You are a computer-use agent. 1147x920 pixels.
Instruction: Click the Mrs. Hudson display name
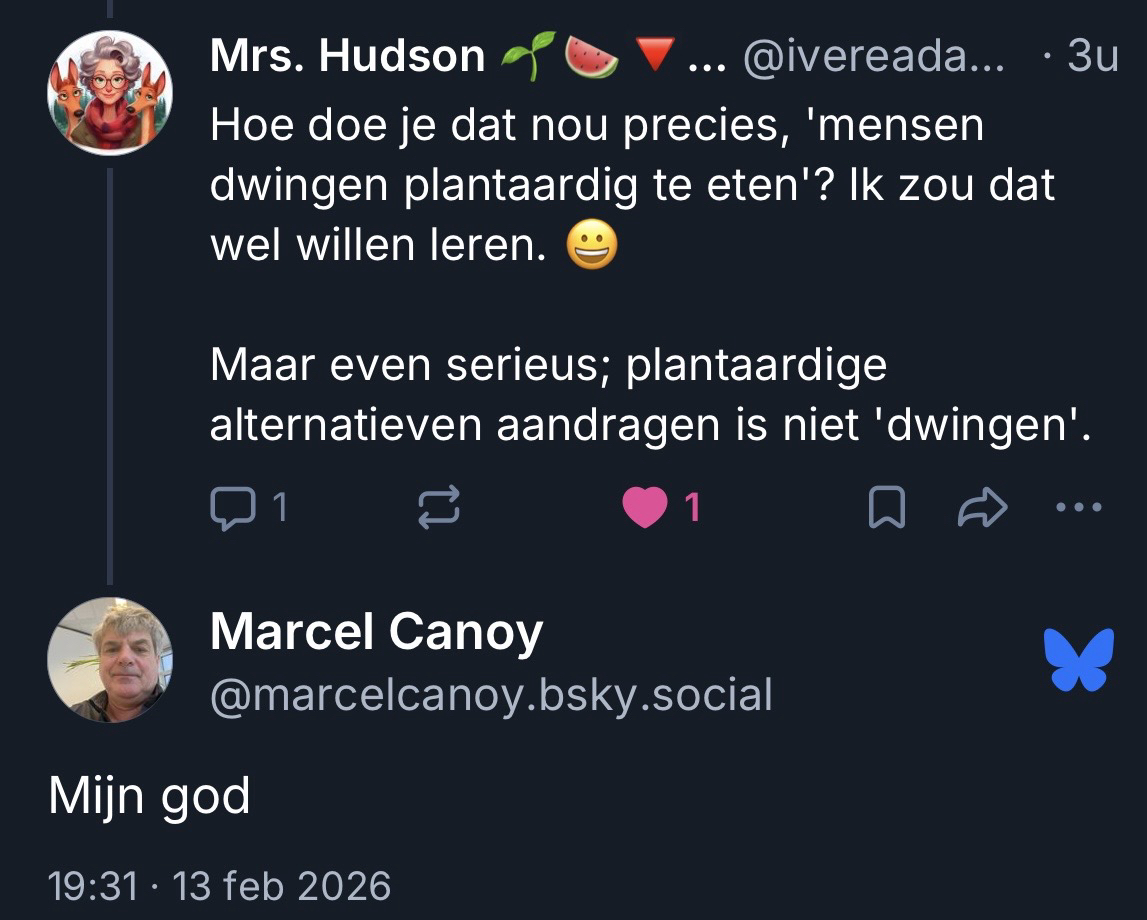tap(347, 57)
